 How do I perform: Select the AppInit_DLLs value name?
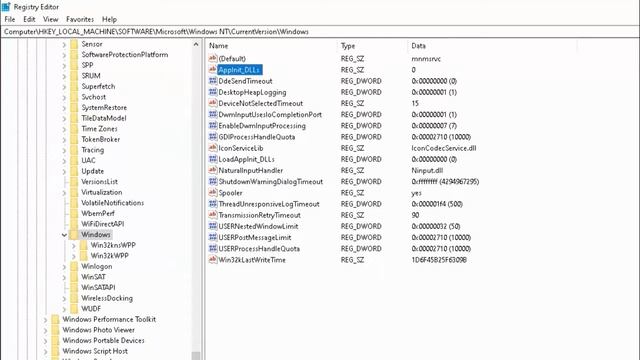[239, 70]
